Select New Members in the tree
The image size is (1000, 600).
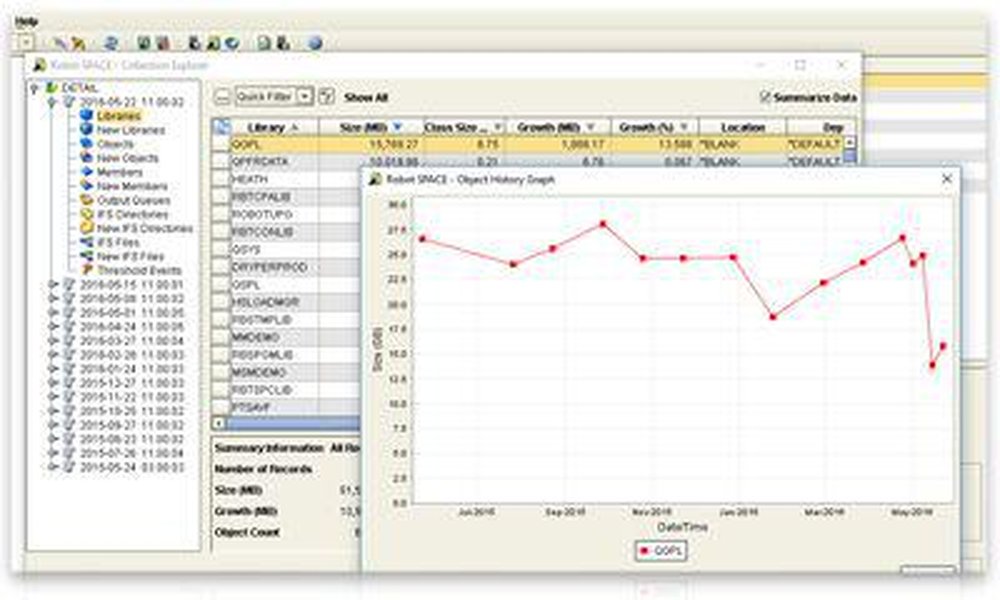132,186
